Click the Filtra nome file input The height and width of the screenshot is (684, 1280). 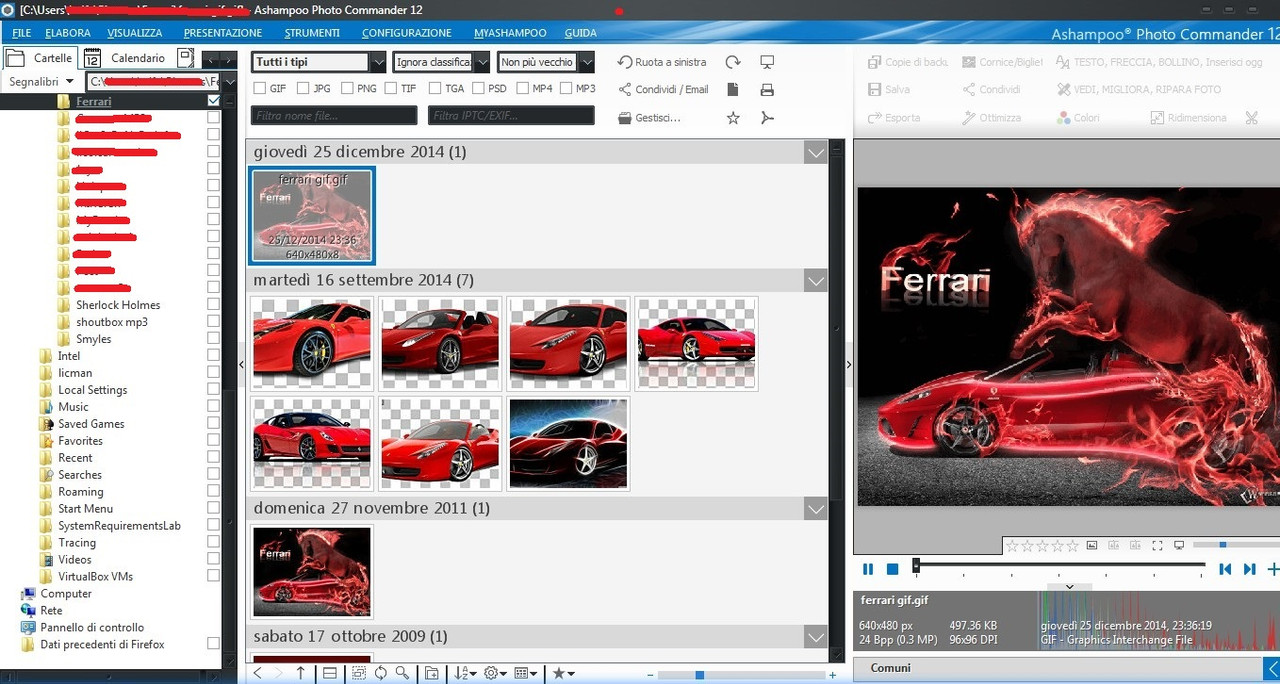tap(333, 116)
